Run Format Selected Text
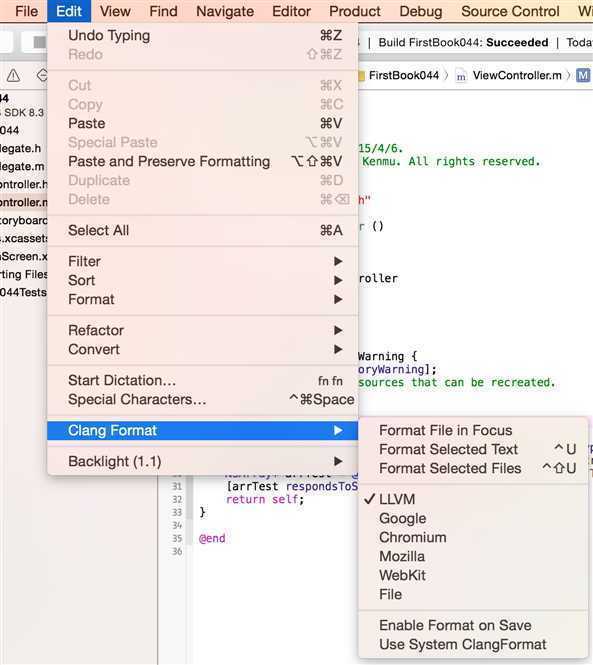Screen dimensions: 593x665 click(473, 449)
